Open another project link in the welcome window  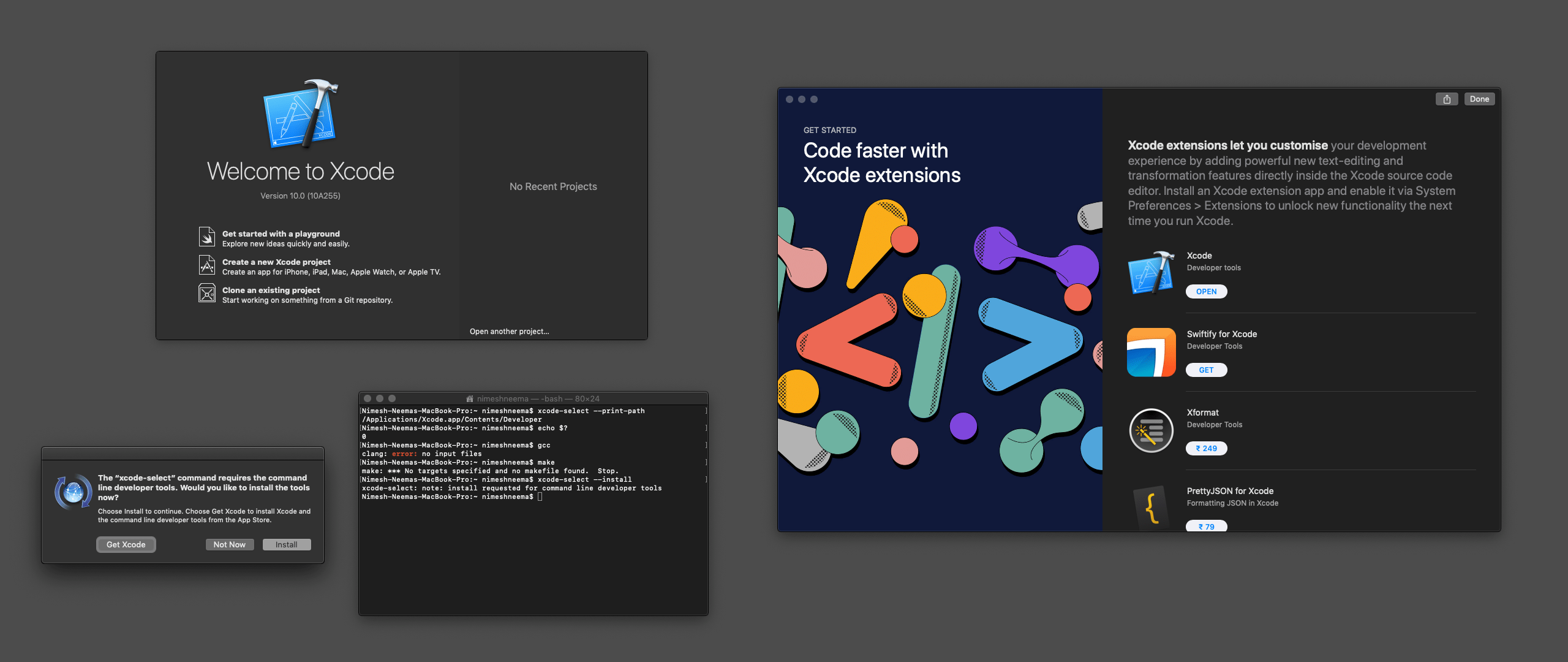coord(509,332)
